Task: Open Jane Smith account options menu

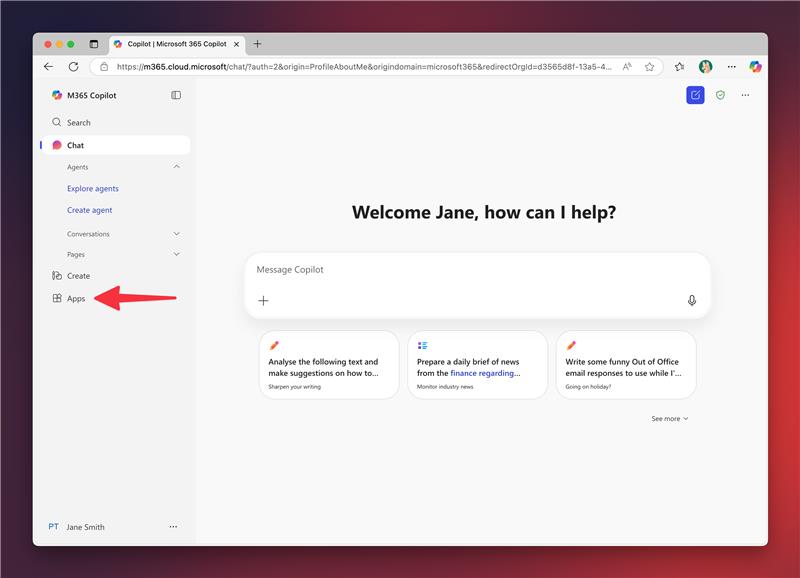Action: (x=173, y=526)
